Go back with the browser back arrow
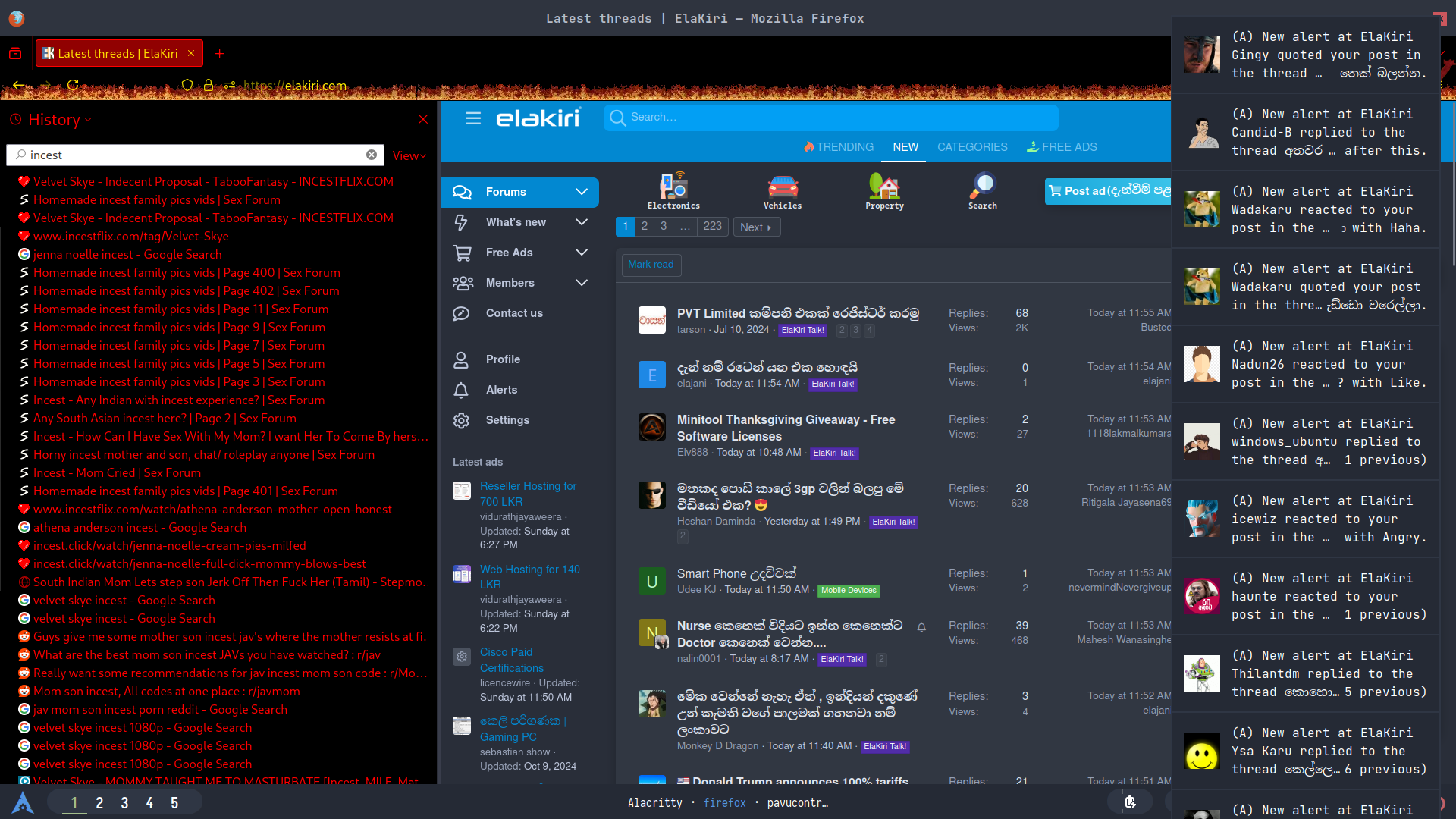The image size is (1456, 819). click(19, 85)
